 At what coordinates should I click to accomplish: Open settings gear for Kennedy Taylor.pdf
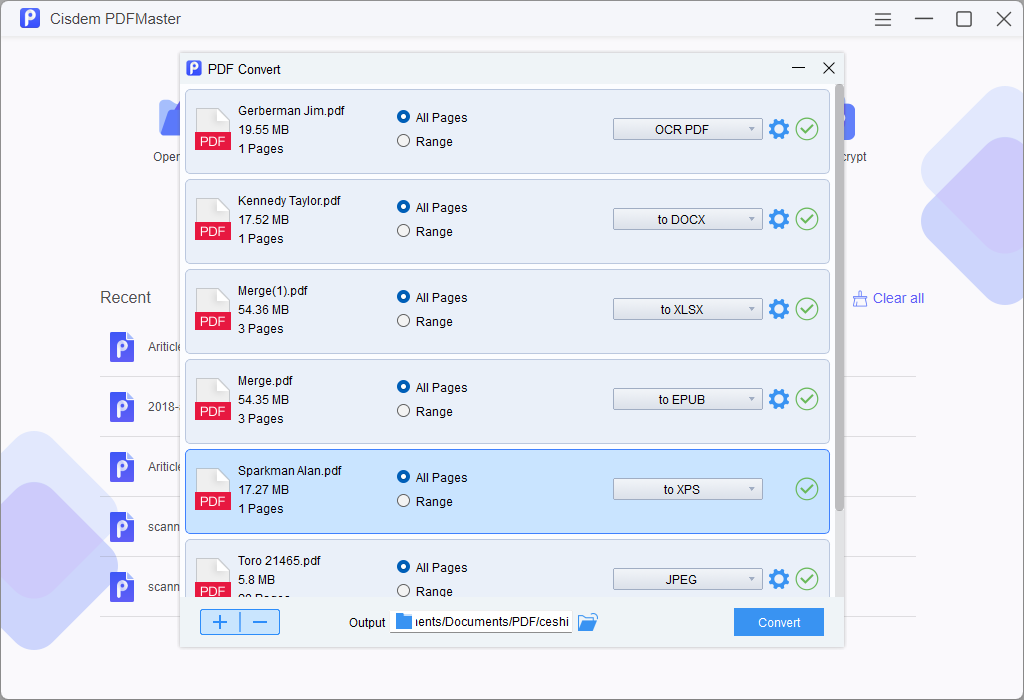coord(779,218)
